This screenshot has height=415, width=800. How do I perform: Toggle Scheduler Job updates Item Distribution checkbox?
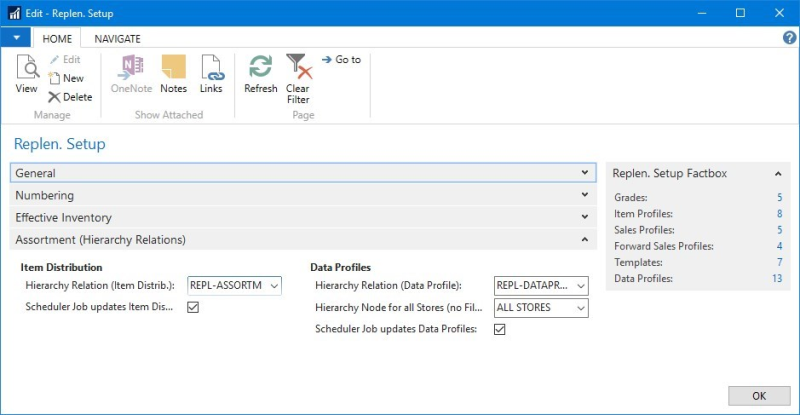194,307
